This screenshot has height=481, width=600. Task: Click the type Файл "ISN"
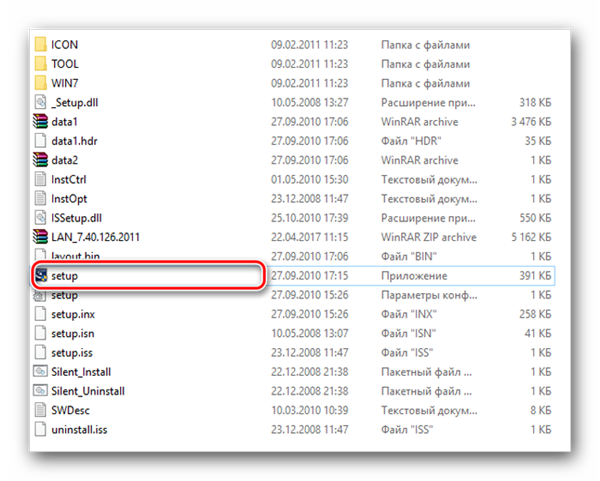(409, 333)
